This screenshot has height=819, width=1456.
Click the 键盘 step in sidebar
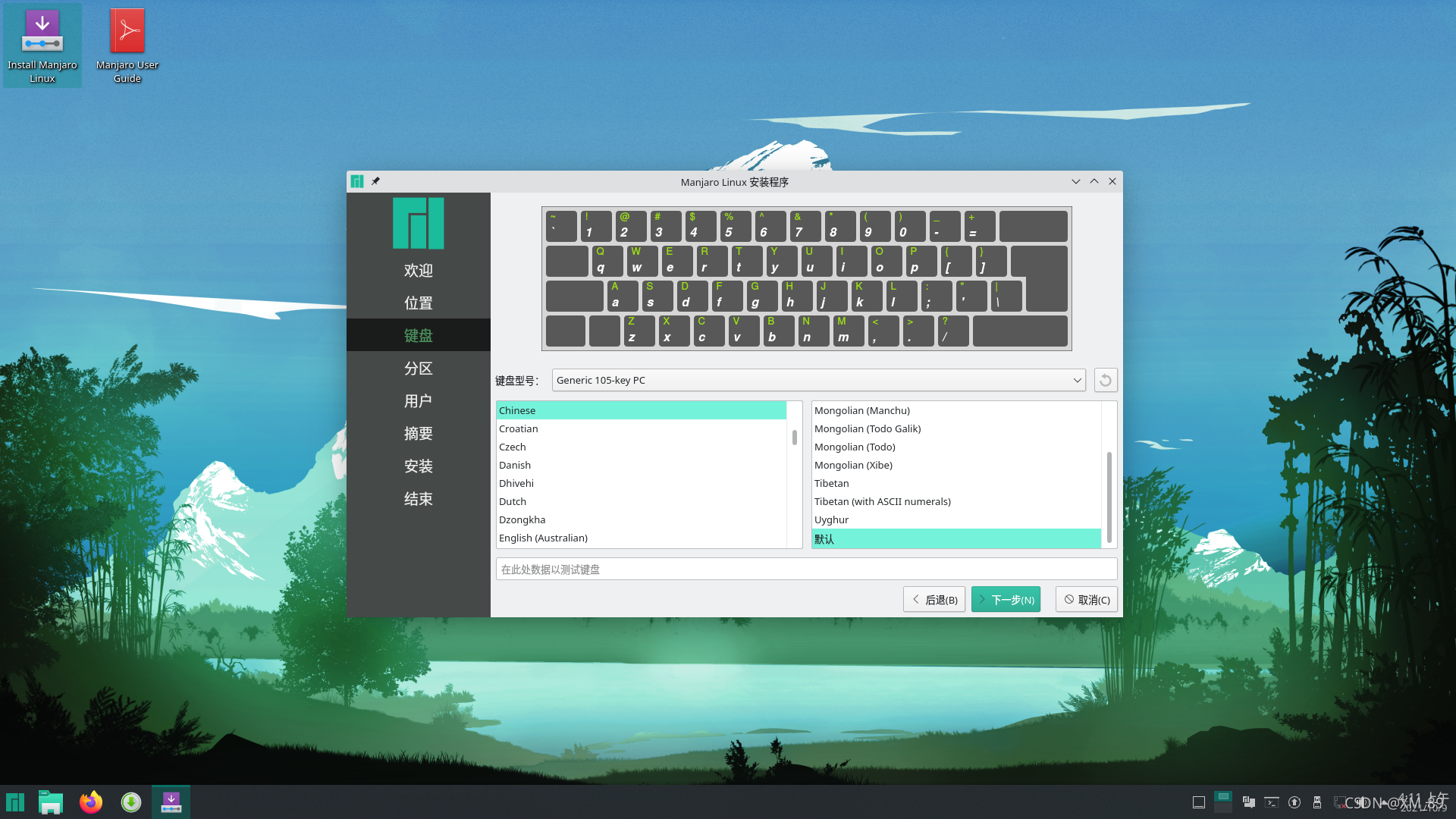pos(419,335)
